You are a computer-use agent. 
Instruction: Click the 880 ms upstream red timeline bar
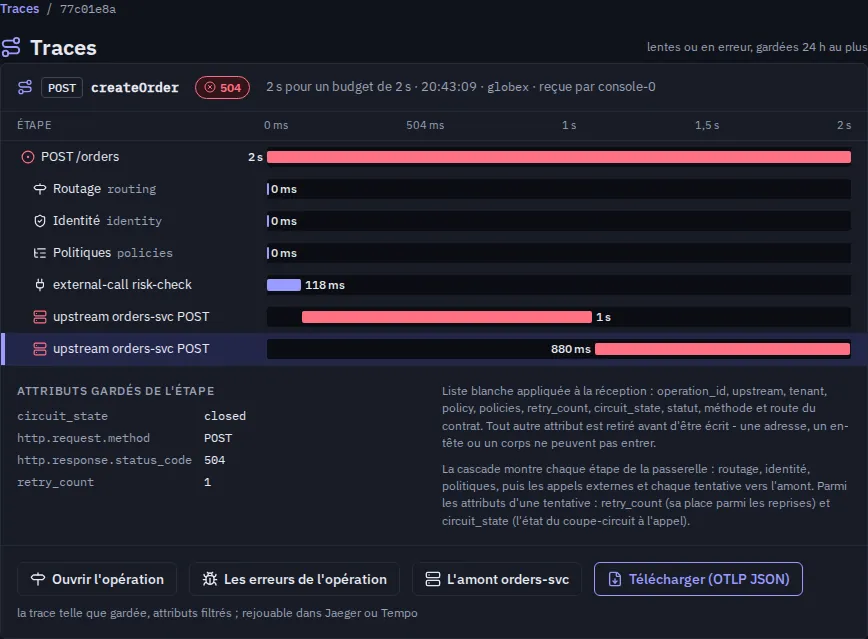[x=722, y=349]
